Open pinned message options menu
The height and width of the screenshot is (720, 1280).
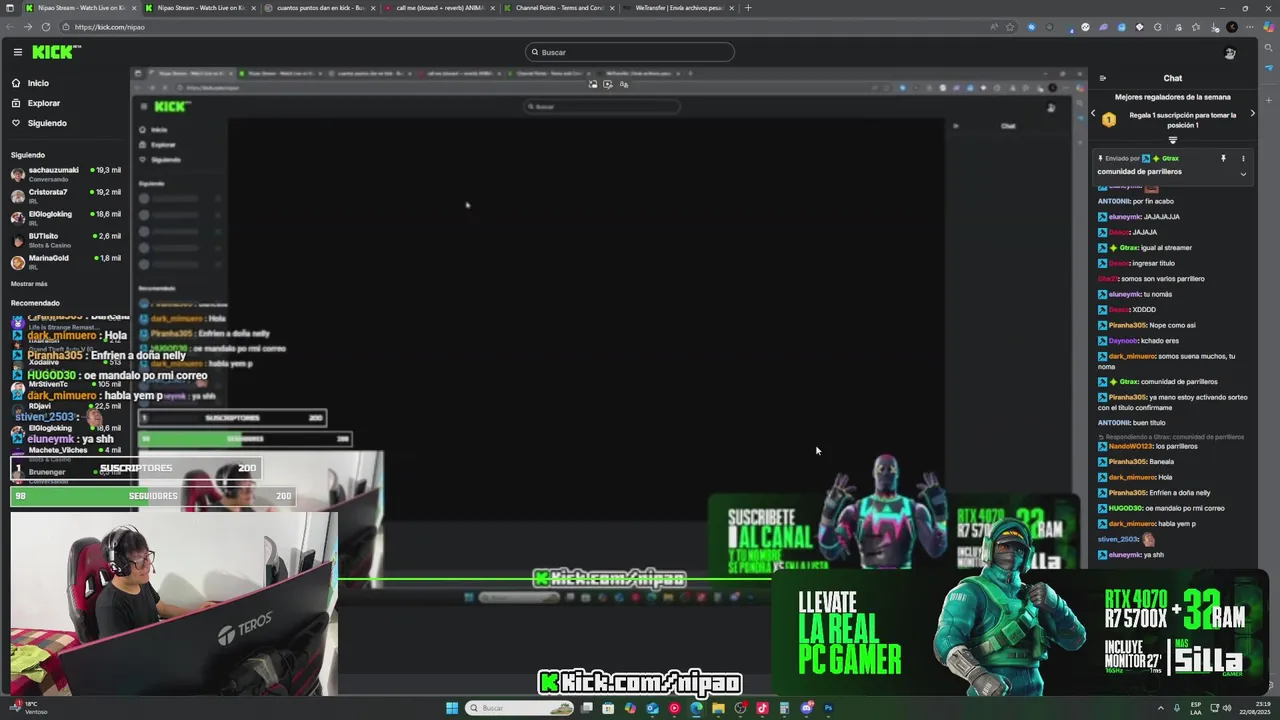coord(1243,158)
